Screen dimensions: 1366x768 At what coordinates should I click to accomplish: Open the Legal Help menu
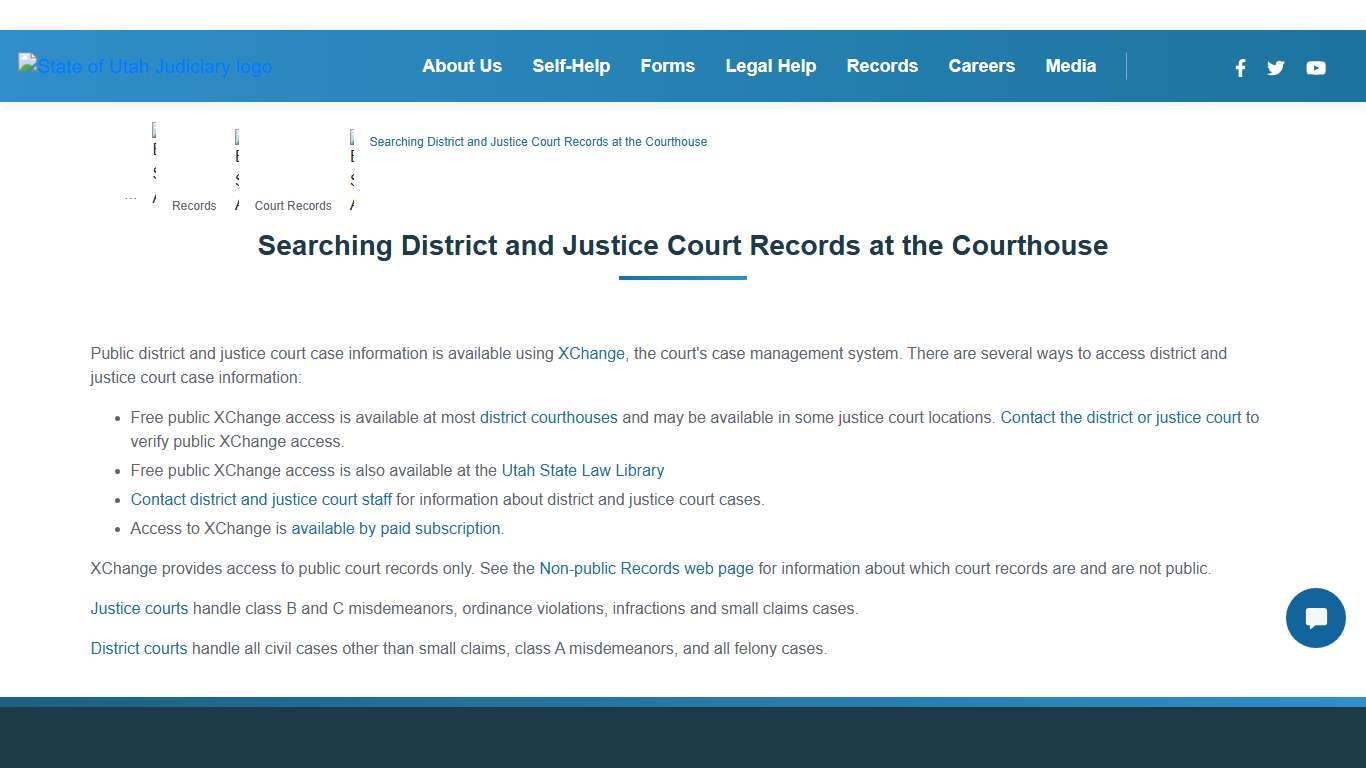pos(771,66)
